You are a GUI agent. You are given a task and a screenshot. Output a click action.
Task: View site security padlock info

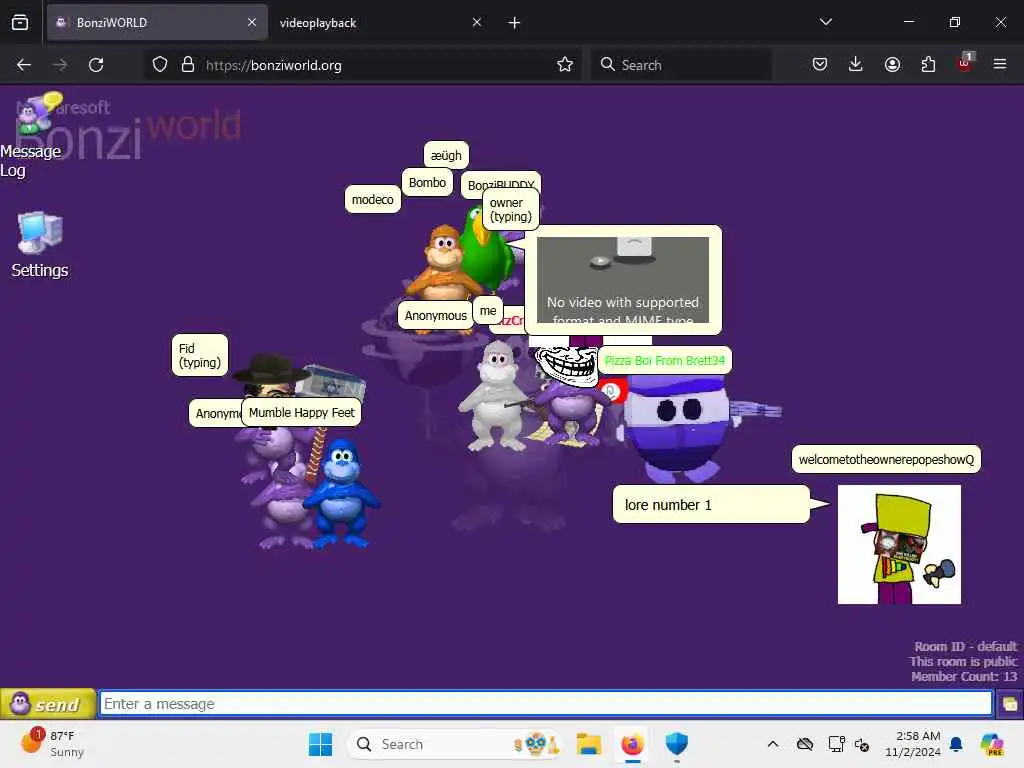pyautogui.click(x=188, y=65)
